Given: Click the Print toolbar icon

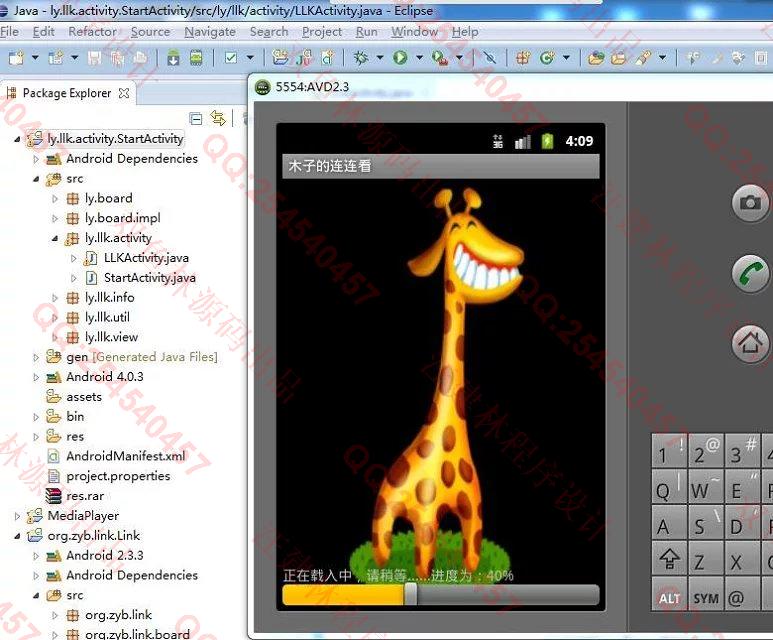Looking at the screenshot, I should pyautogui.click(x=140, y=58).
